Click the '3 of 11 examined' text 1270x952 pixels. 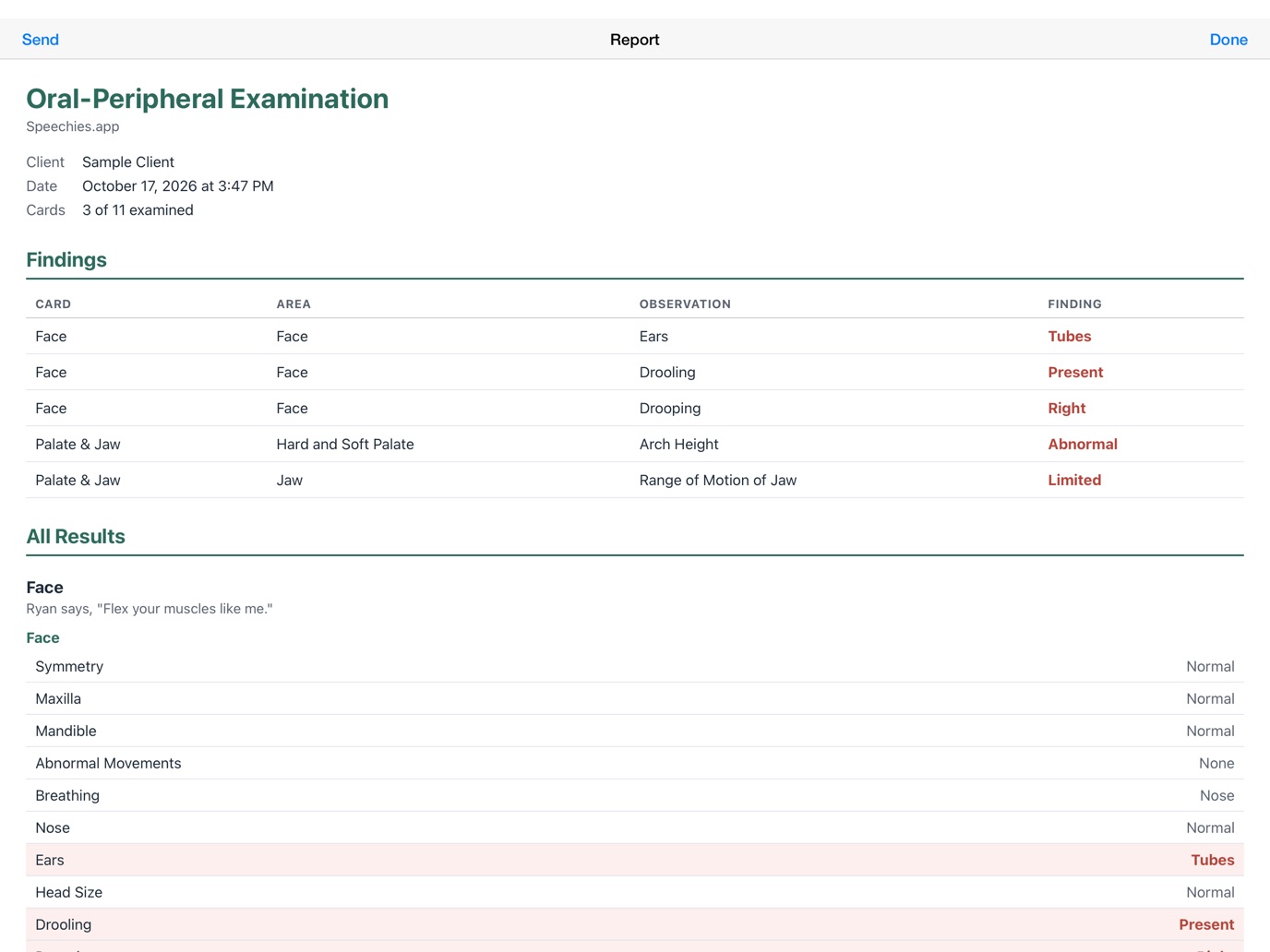click(x=138, y=210)
